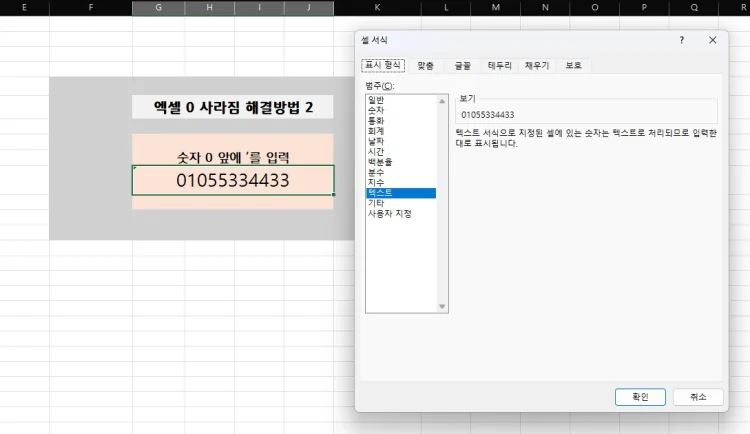Switch to the 보호 tab
Image resolution: width=750 pixels, height=434 pixels.
tap(573, 66)
